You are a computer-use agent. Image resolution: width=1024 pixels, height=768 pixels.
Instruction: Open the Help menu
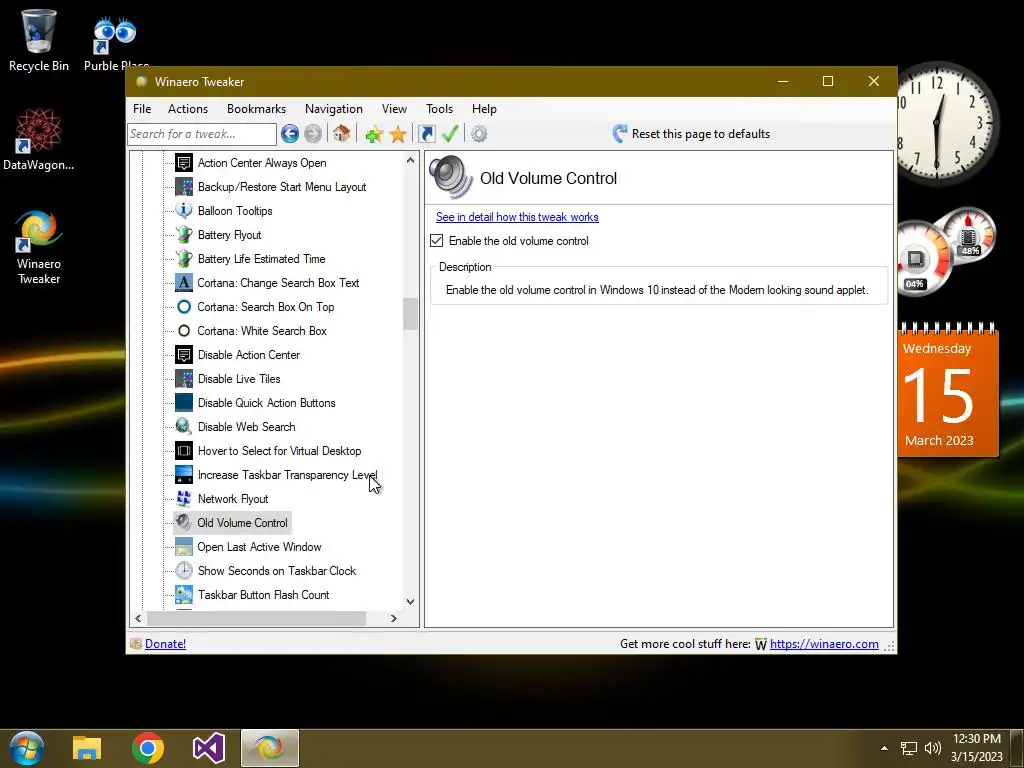(485, 109)
